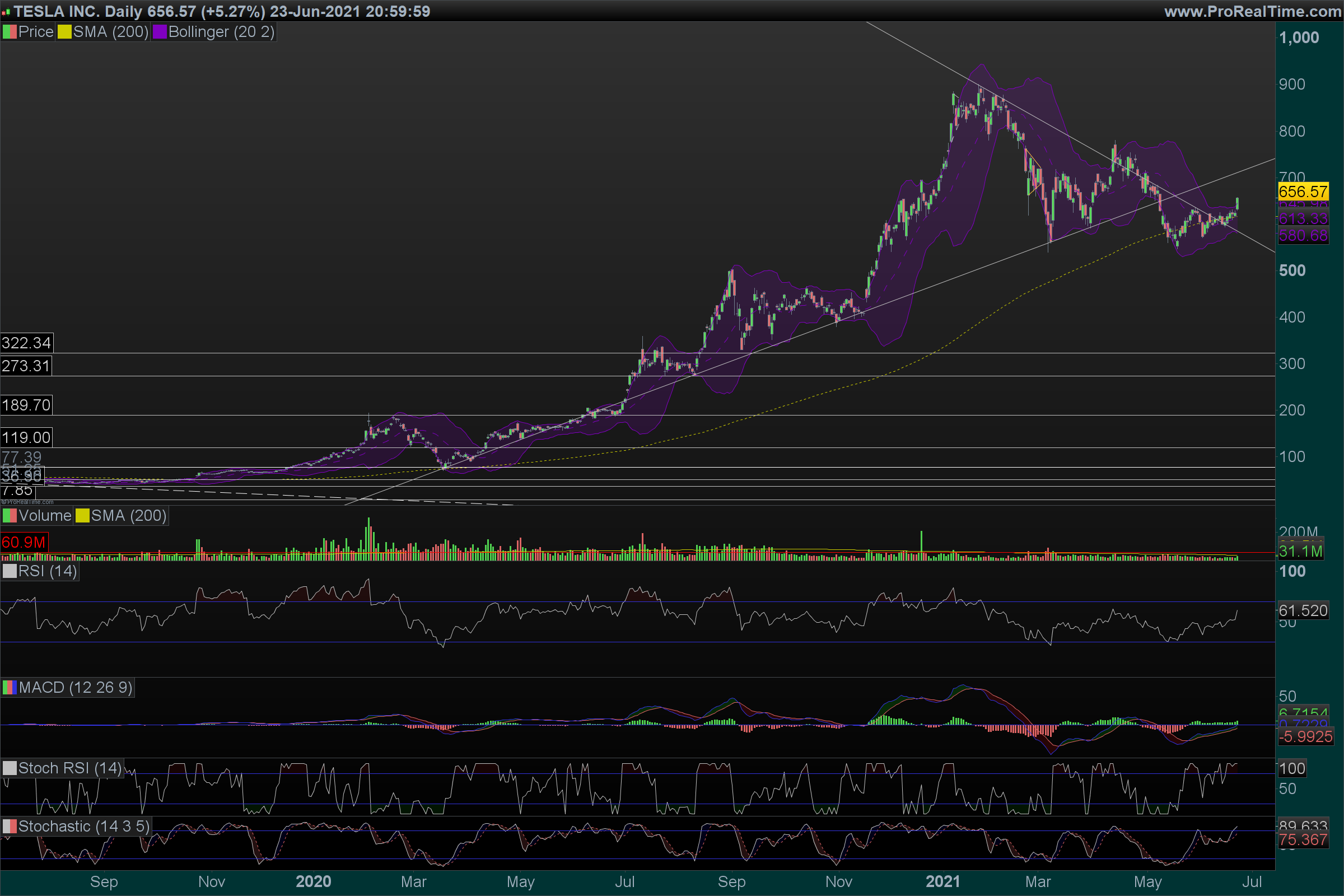Image resolution: width=1344 pixels, height=896 pixels.
Task: Click the RSI (14) gray legend icon
Action: click(10, 571)
